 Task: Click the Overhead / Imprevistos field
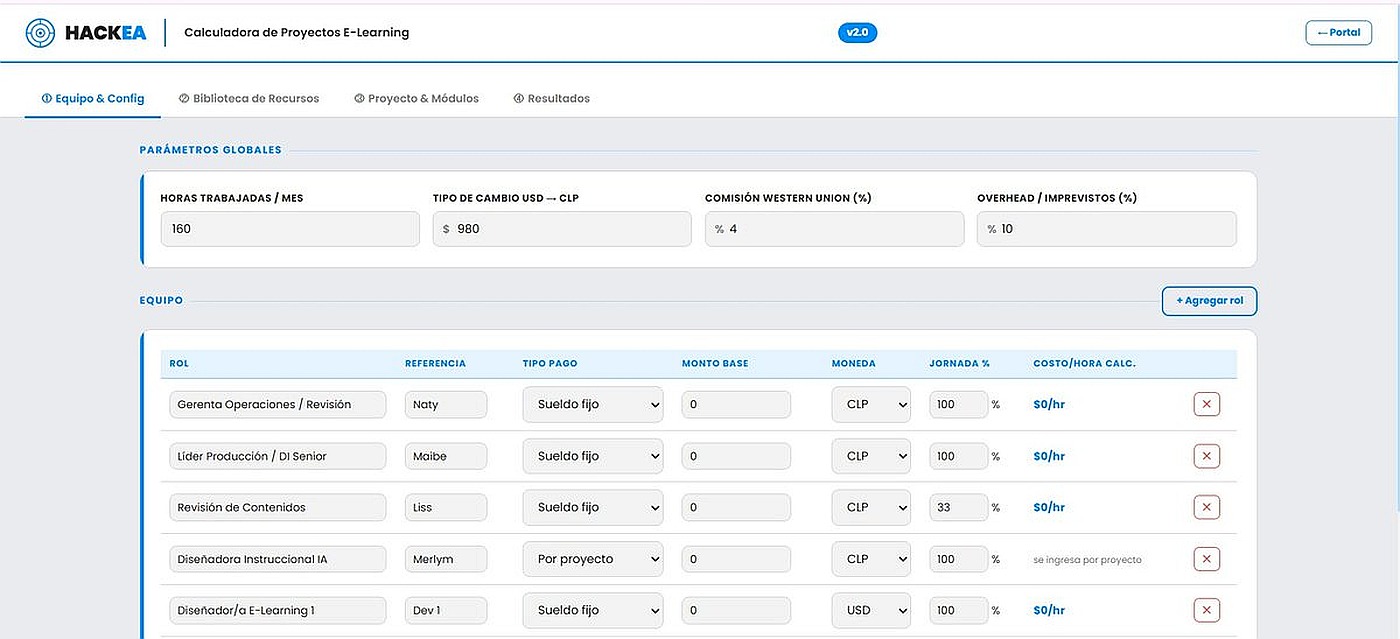[x=1107, y=229]
